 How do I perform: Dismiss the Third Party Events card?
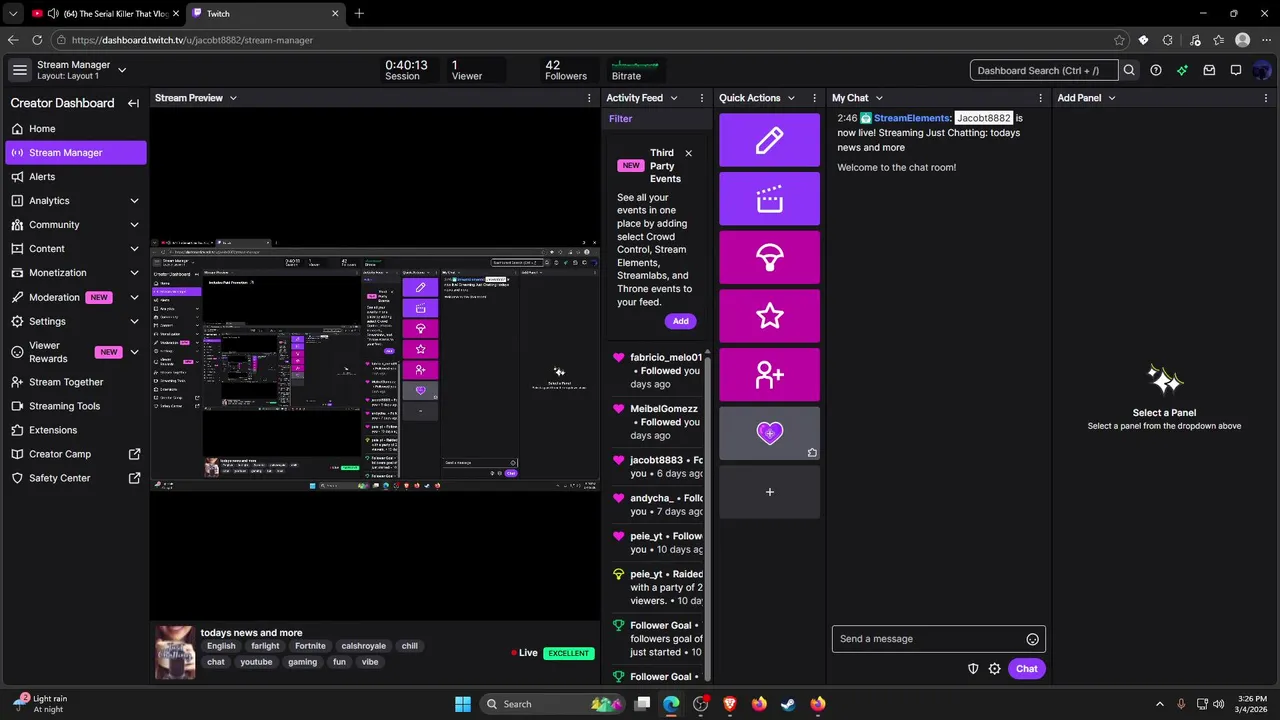tap(688, 153)
